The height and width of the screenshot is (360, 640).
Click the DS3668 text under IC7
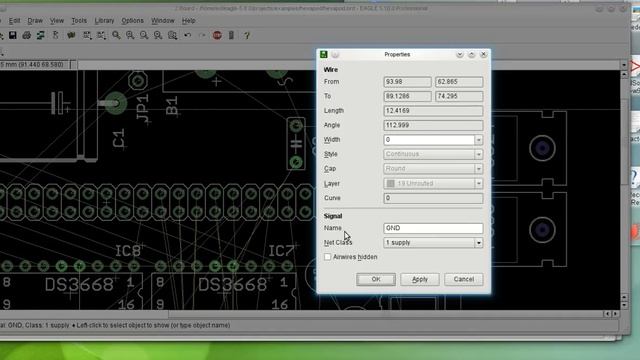pyautogui.click(x=232, y=284)
